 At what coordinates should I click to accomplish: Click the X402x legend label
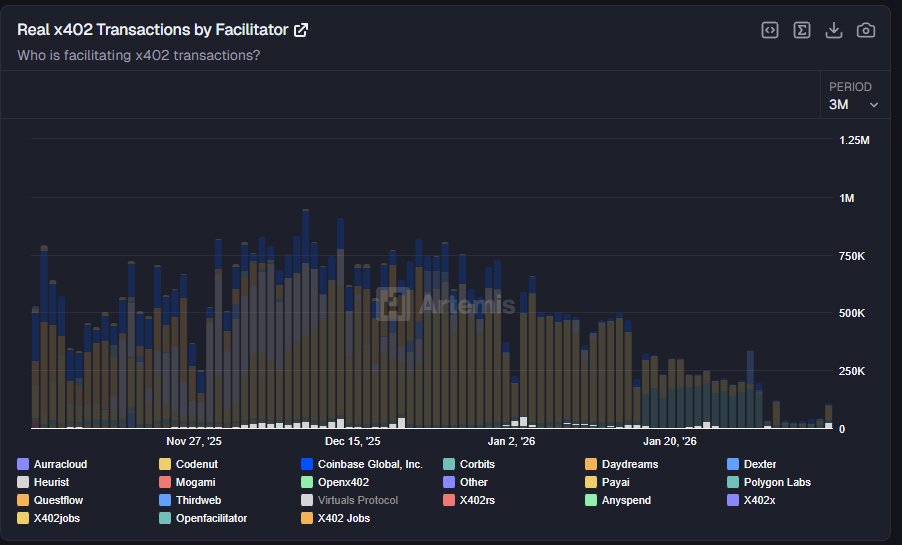[759, 500]
